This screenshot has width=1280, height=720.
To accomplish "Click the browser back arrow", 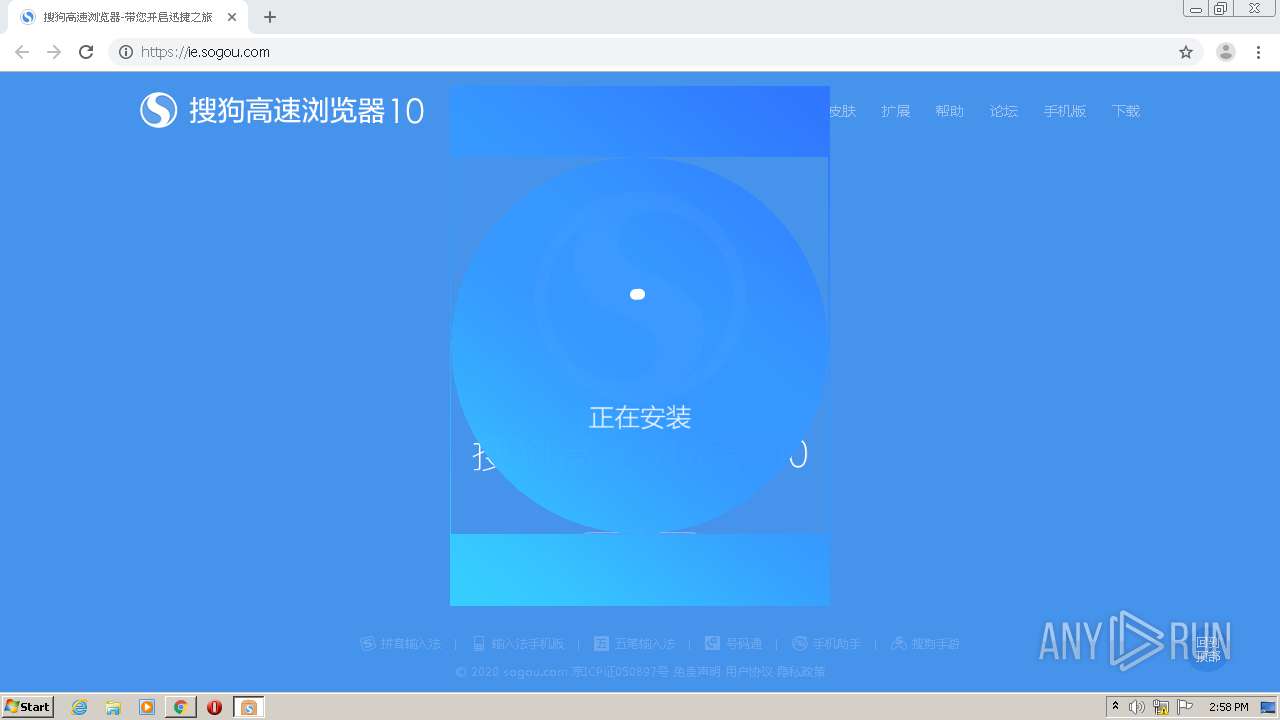I will tap(22, 52).
